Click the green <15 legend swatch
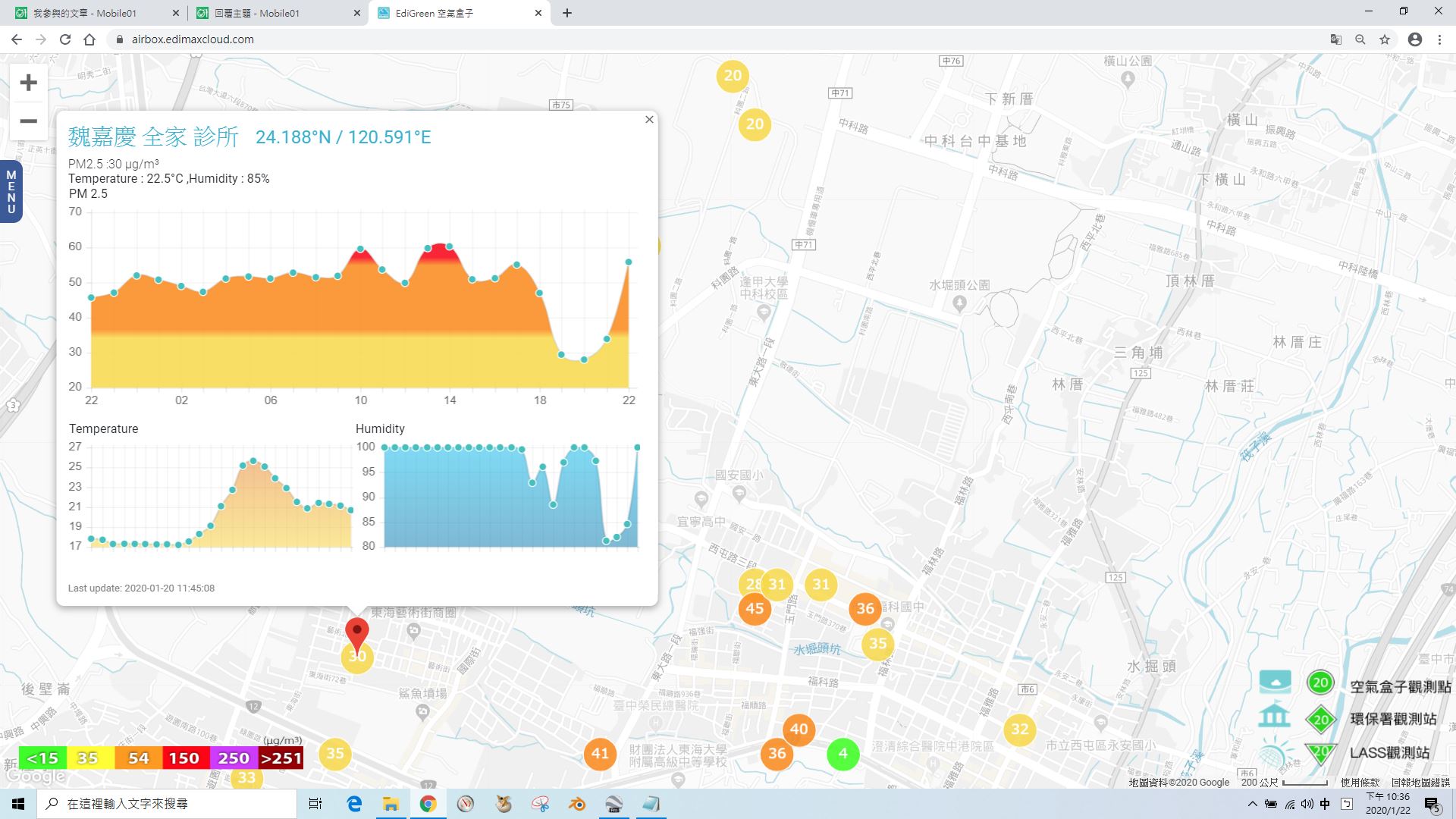Viewport: 1456px width, 819px height. click(x=42, y=758)
